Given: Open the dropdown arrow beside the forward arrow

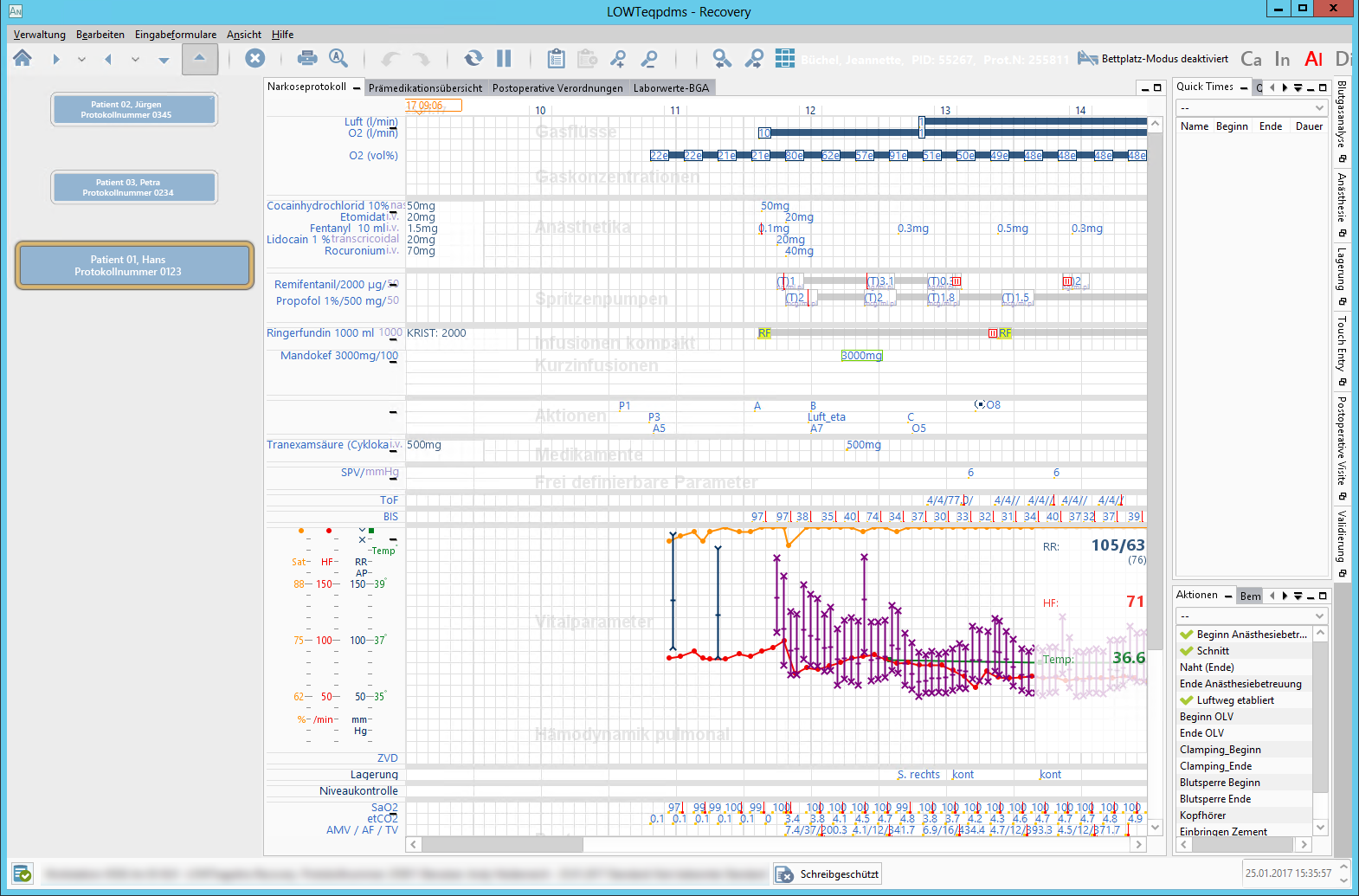Looking at the screenshot, I should pos(81,59).
